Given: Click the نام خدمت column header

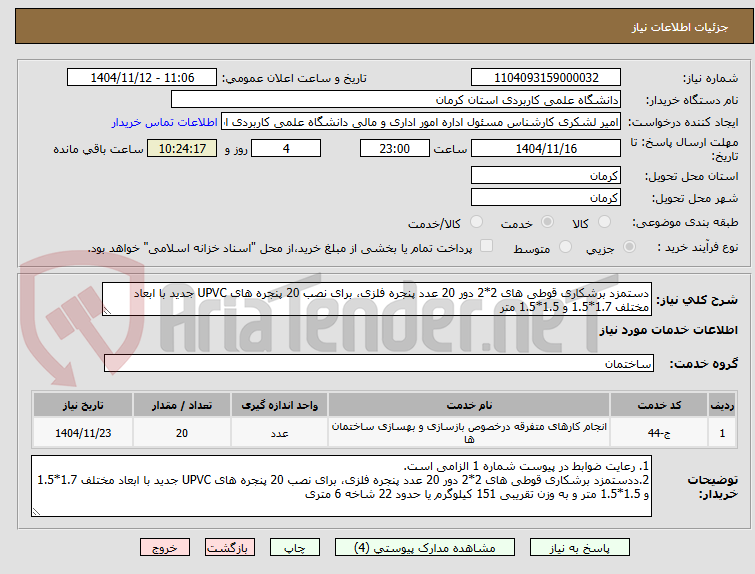Looking at the screenshot, I should click(x=469, y=405).
